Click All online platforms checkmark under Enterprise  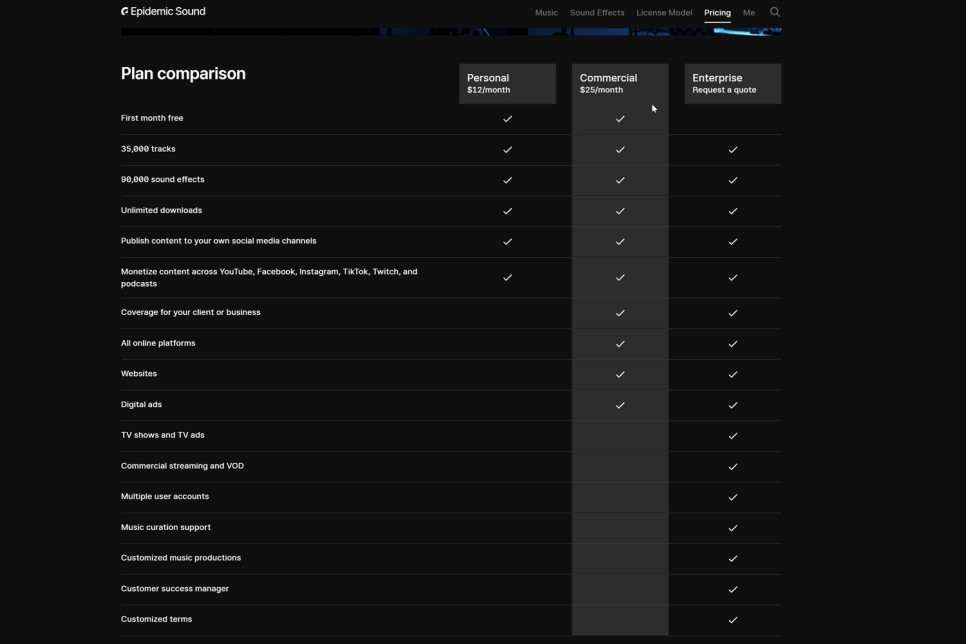(x=733, y=344)
